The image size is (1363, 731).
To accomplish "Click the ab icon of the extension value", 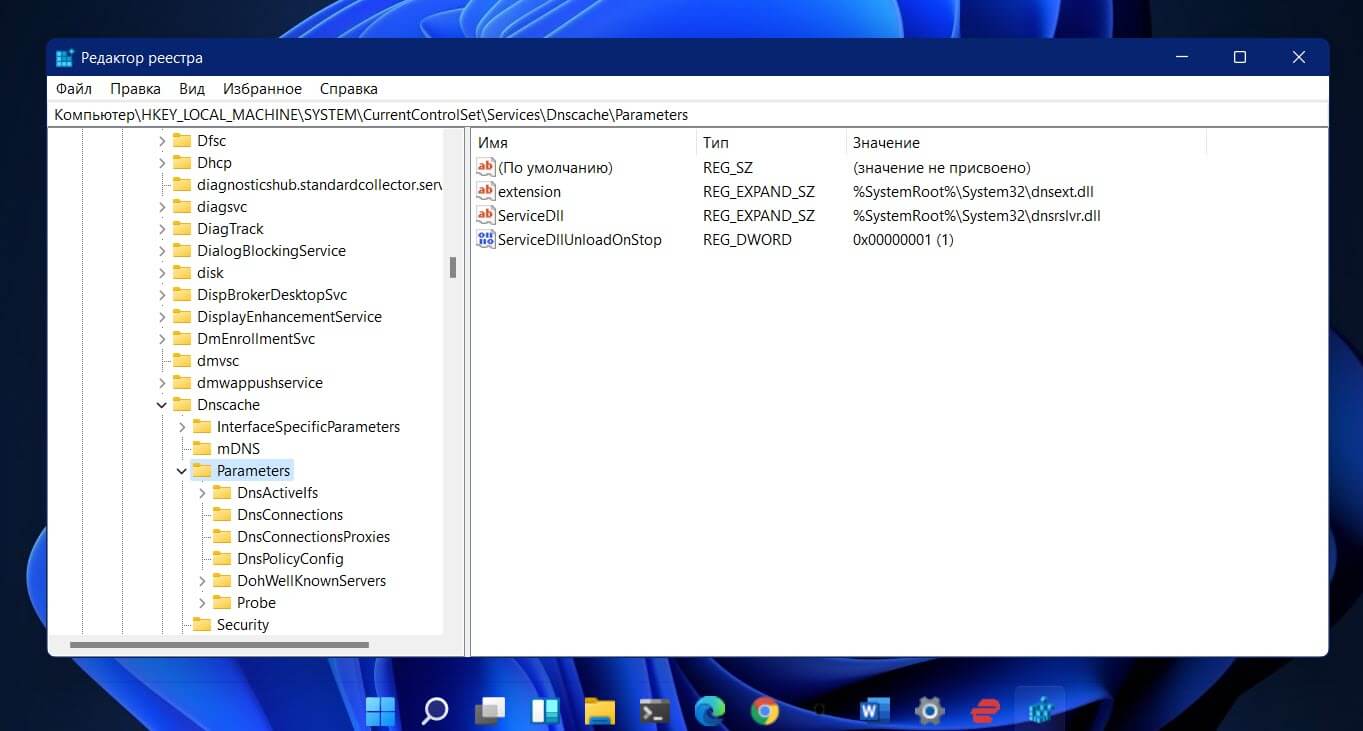I will (x=486, y=191).
